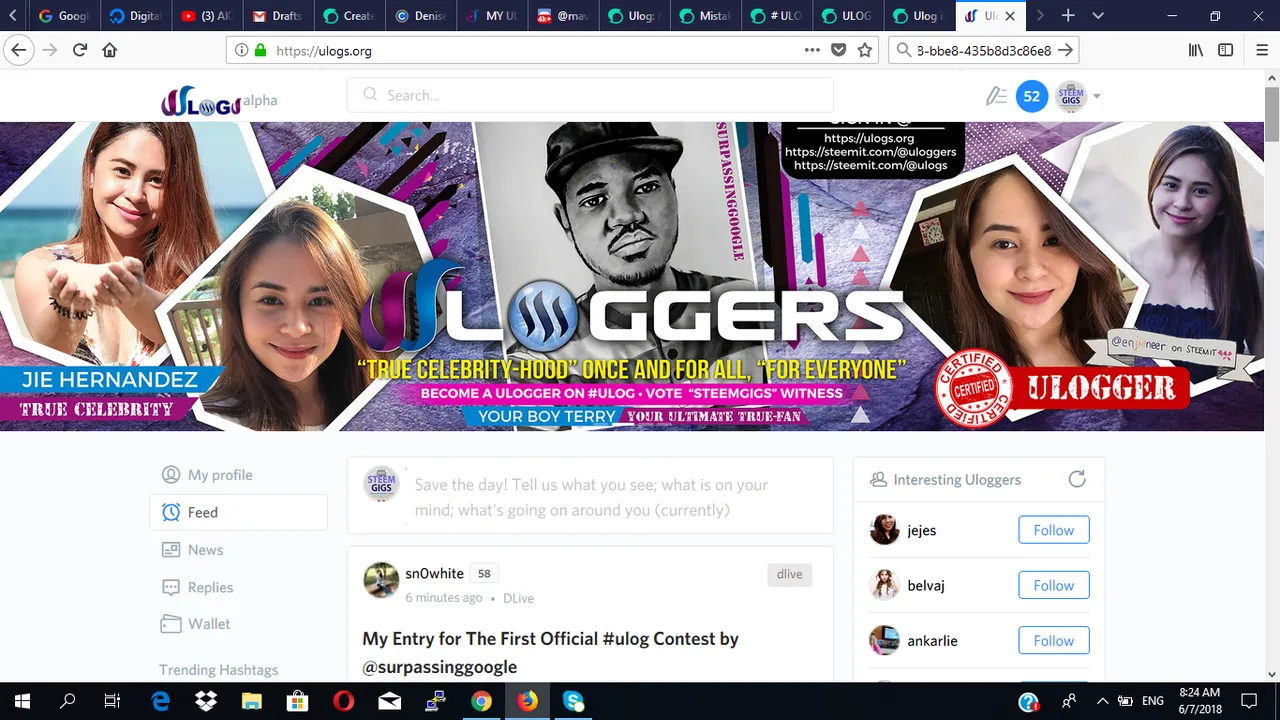Open the Windows Action Center
The height and width of the screenshot is (720, 1280).
click(1249, 701)
